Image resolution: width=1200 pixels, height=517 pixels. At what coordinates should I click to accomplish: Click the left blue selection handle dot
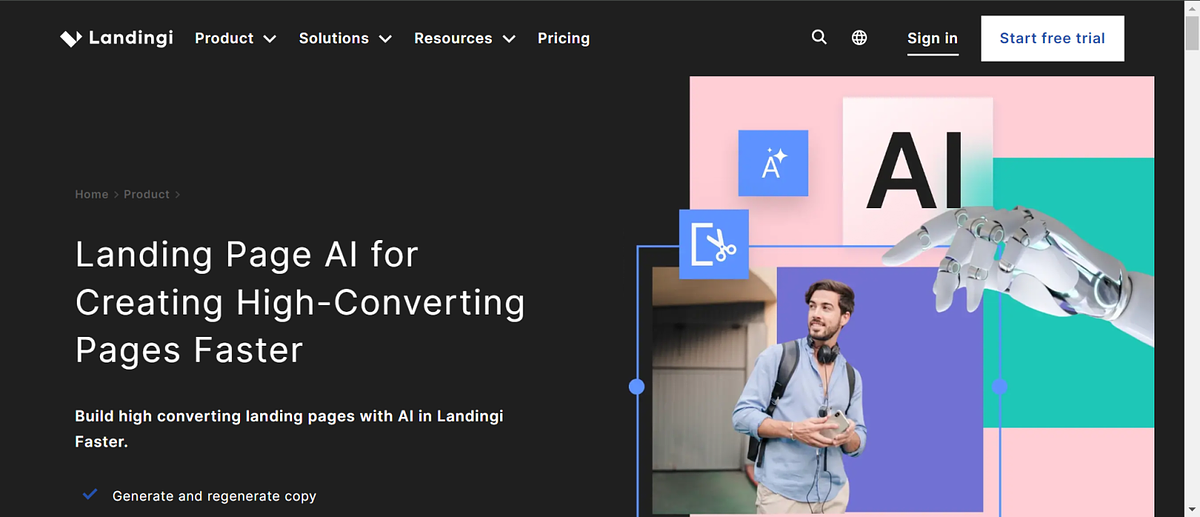636,386
